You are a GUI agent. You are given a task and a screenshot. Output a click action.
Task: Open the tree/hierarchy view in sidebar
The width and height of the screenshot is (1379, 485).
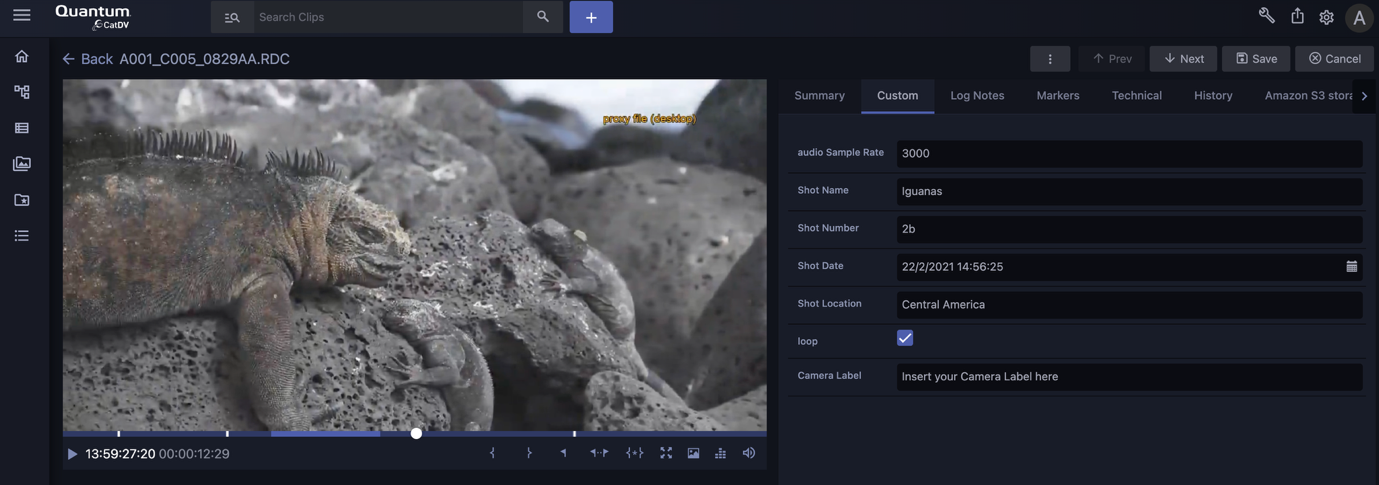click(21, 92)
